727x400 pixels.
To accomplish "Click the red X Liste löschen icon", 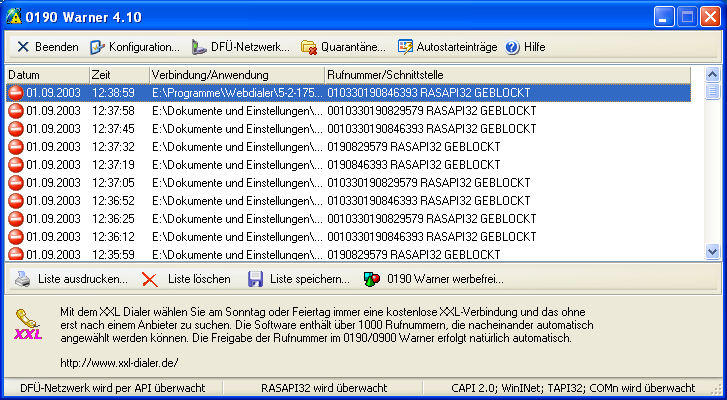I will coord(150,279).
